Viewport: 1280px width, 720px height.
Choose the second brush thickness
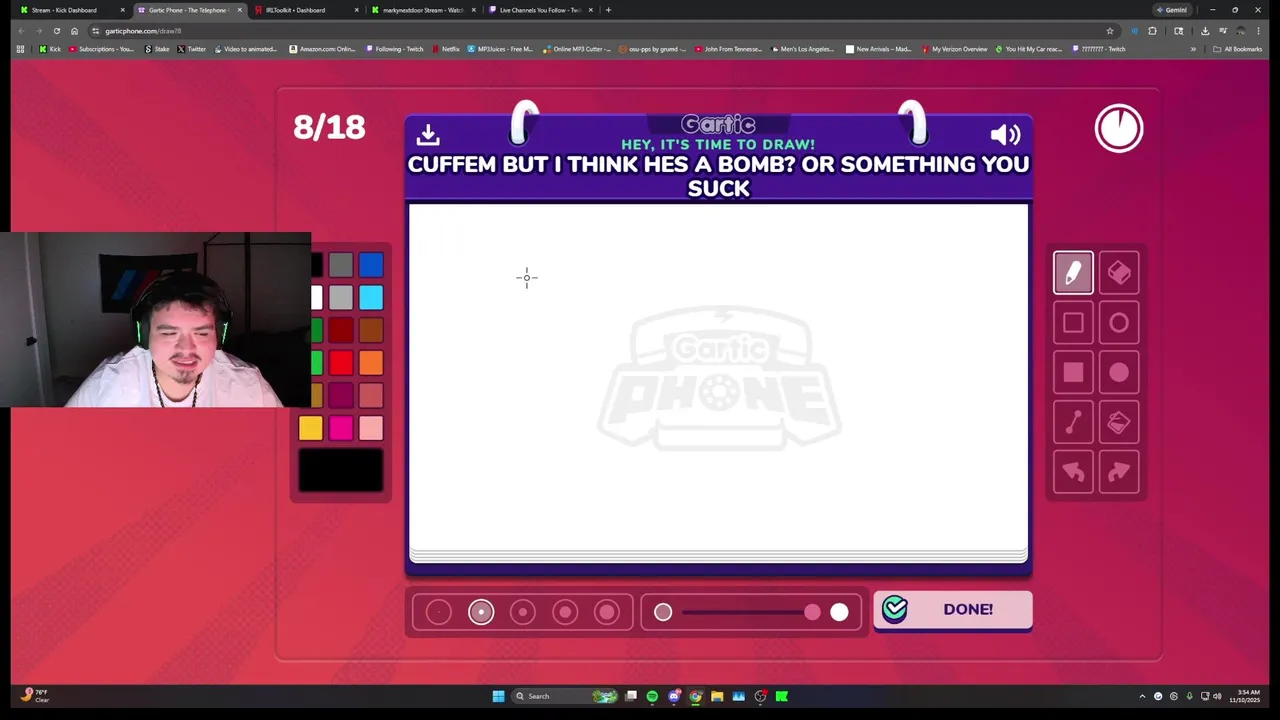pyautogui.click(x=481, y=612)
